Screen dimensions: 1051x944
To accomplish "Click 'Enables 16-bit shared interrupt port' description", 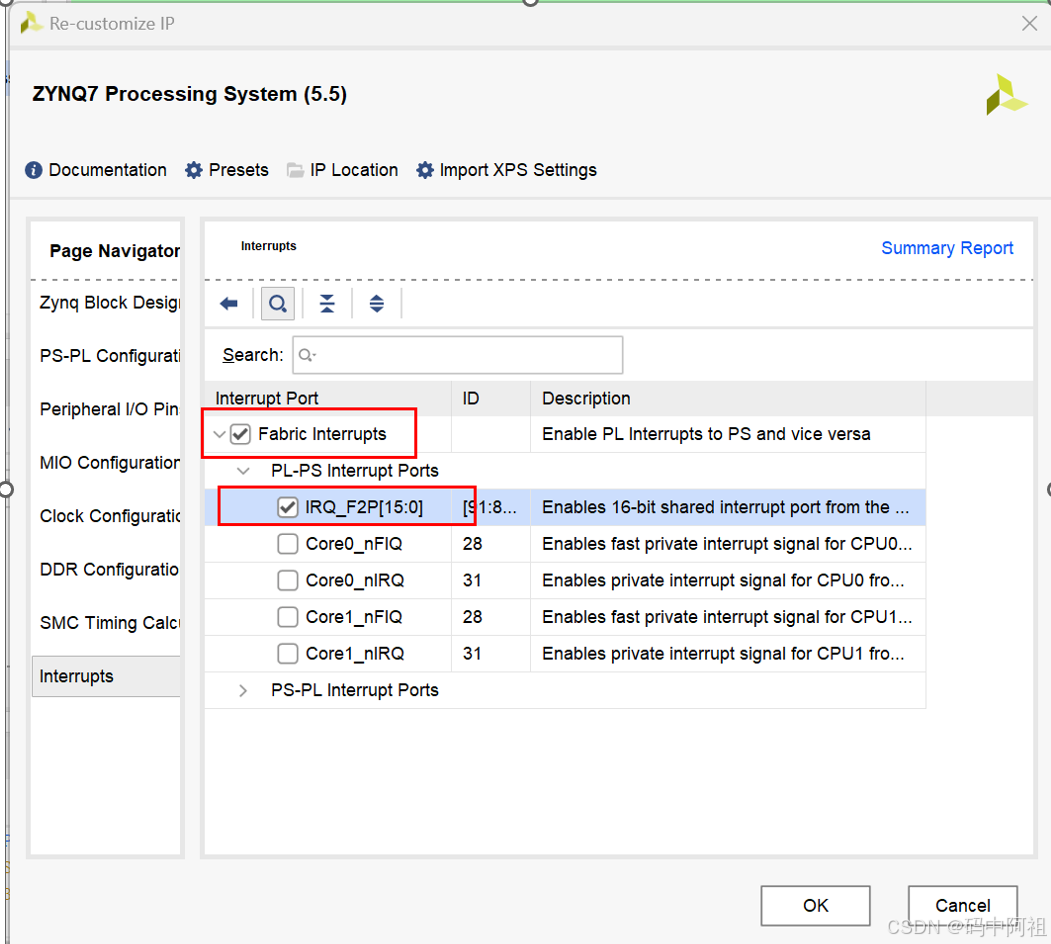I will (x=725, y=508).
